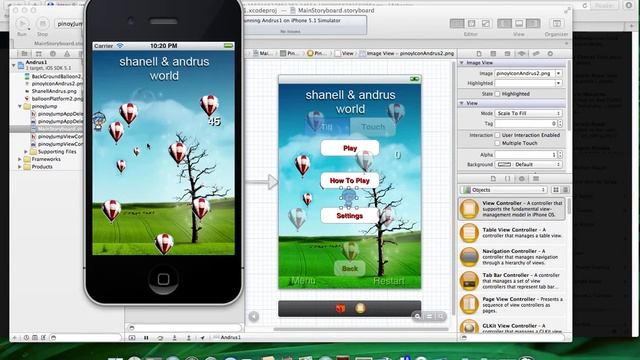
Task: Select ShanellAndrus.png in project navigator
Action: click(x=54, y=91)
